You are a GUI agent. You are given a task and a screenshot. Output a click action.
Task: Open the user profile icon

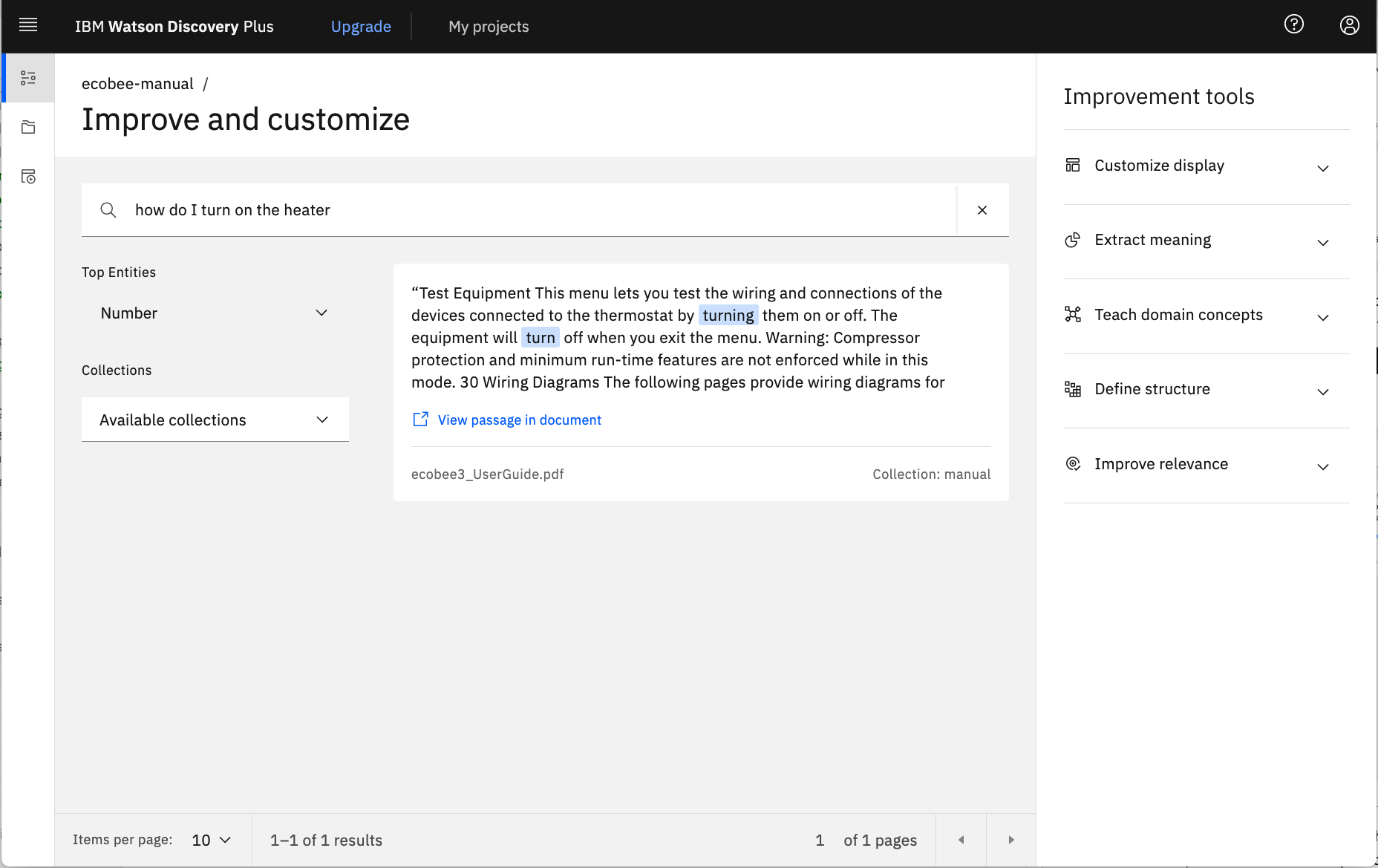point(1349,25)
